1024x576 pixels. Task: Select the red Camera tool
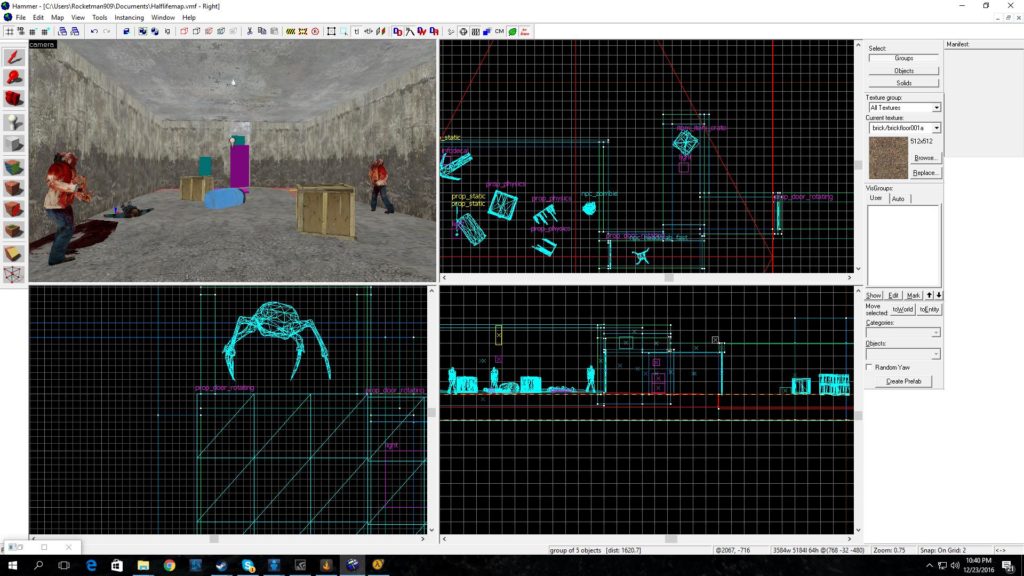(14, 99)
